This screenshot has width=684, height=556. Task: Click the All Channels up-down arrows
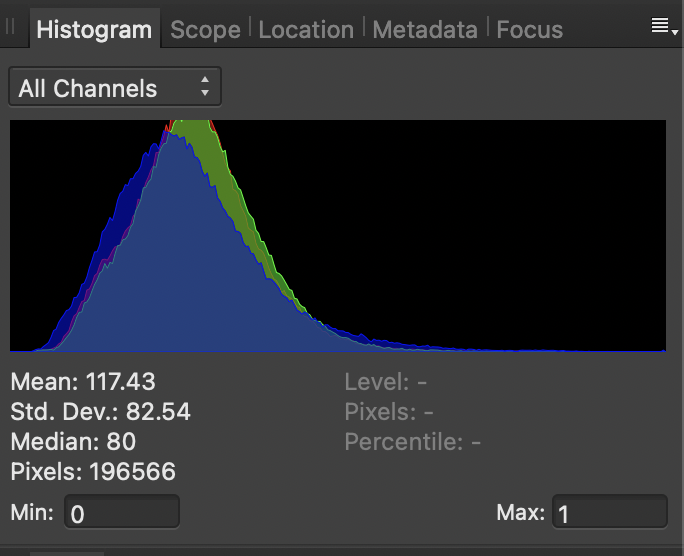(205, 86)
